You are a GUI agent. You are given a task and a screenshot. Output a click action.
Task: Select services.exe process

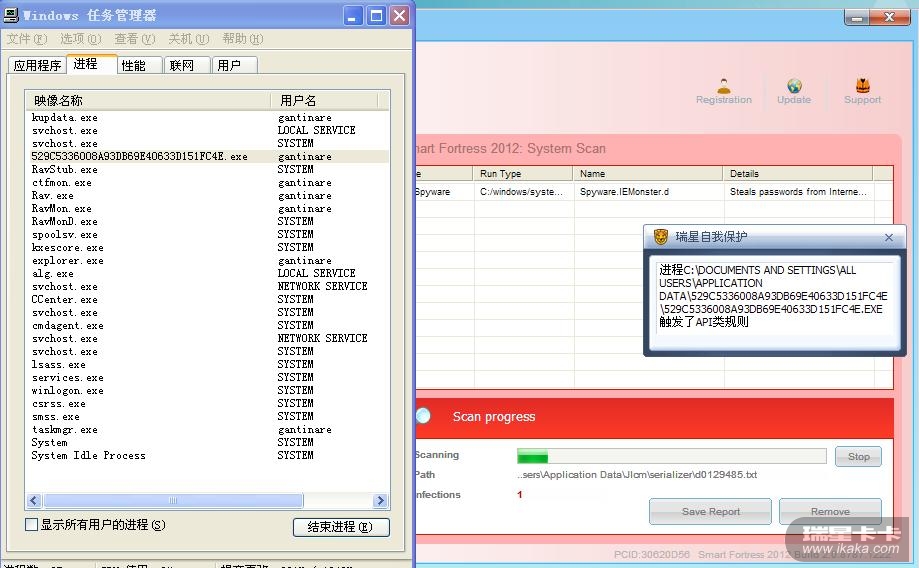click(x=208, y=377)
